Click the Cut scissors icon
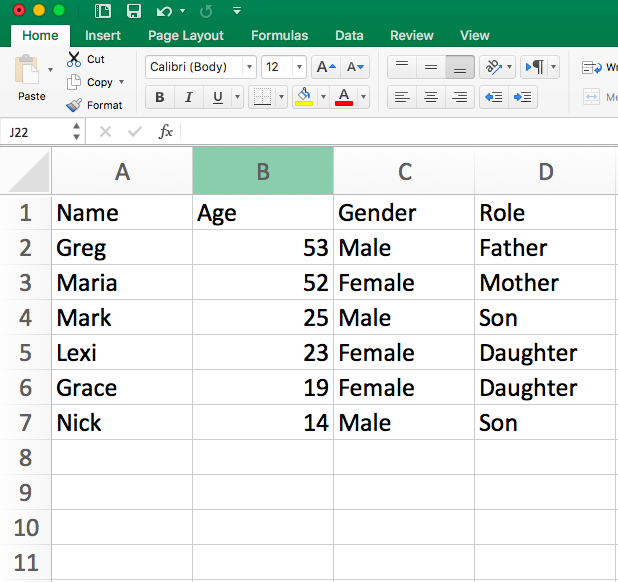This screenshot has width=618, height=582. (74, 59)
